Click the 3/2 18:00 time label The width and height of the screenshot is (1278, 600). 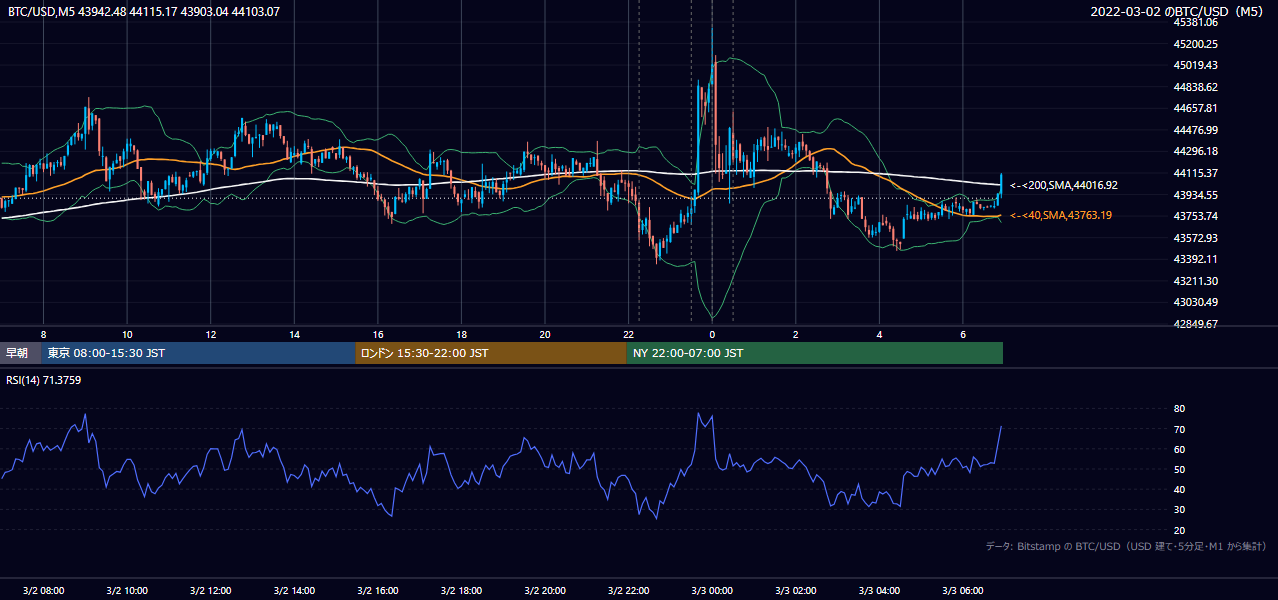tap(461, 590)
